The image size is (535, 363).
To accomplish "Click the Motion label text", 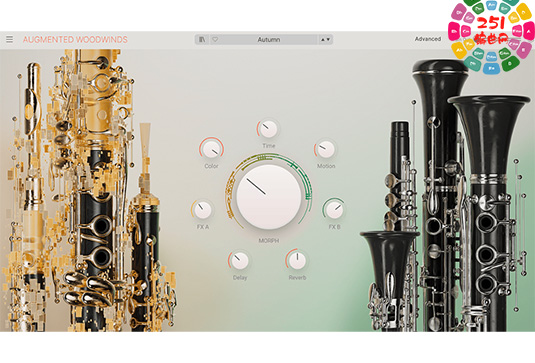I will [x=326, y=166].
